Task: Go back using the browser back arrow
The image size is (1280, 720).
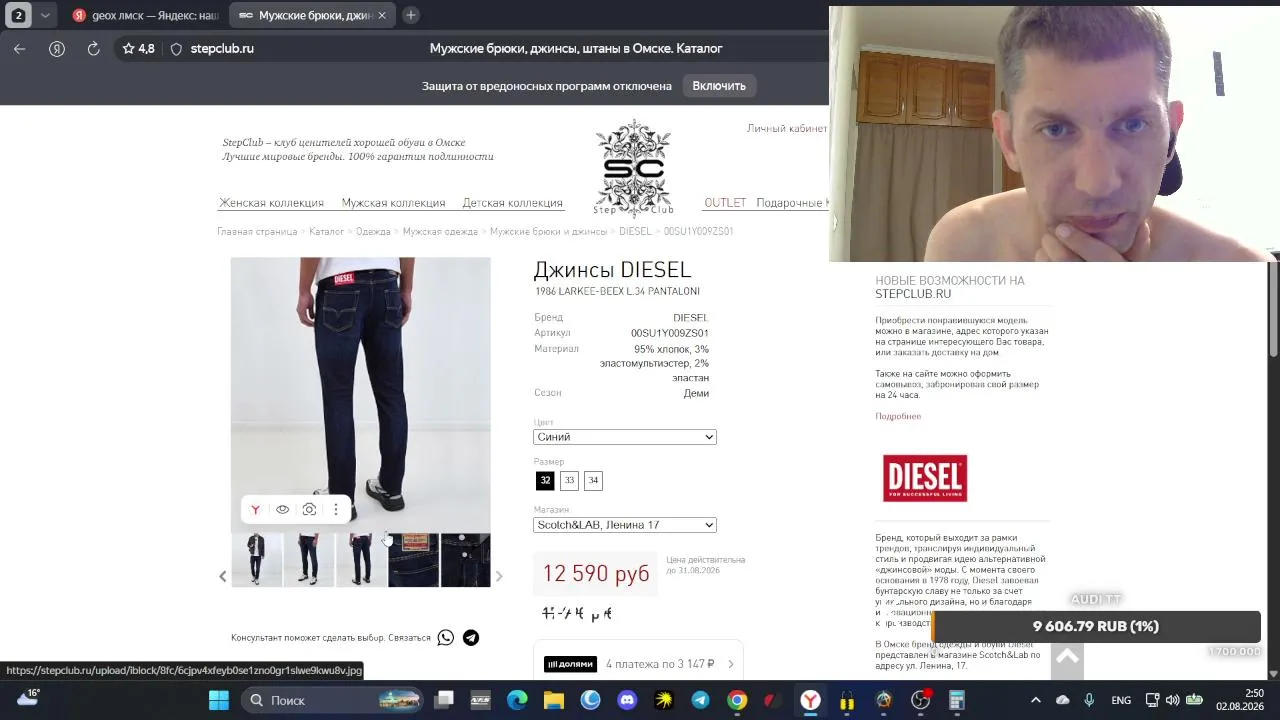Action: [x=19, y=48]
